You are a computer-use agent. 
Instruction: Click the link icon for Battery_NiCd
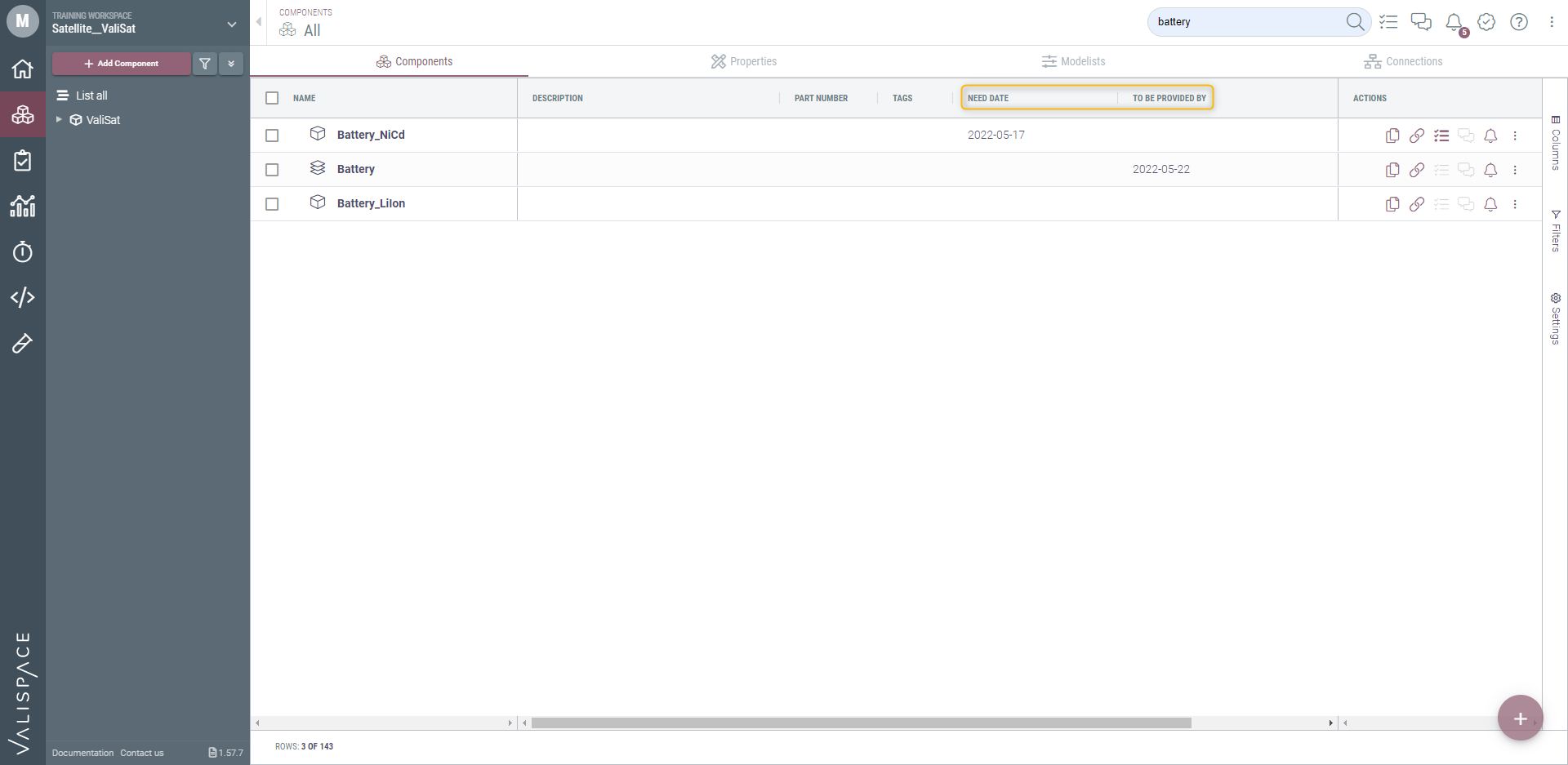1417,136
